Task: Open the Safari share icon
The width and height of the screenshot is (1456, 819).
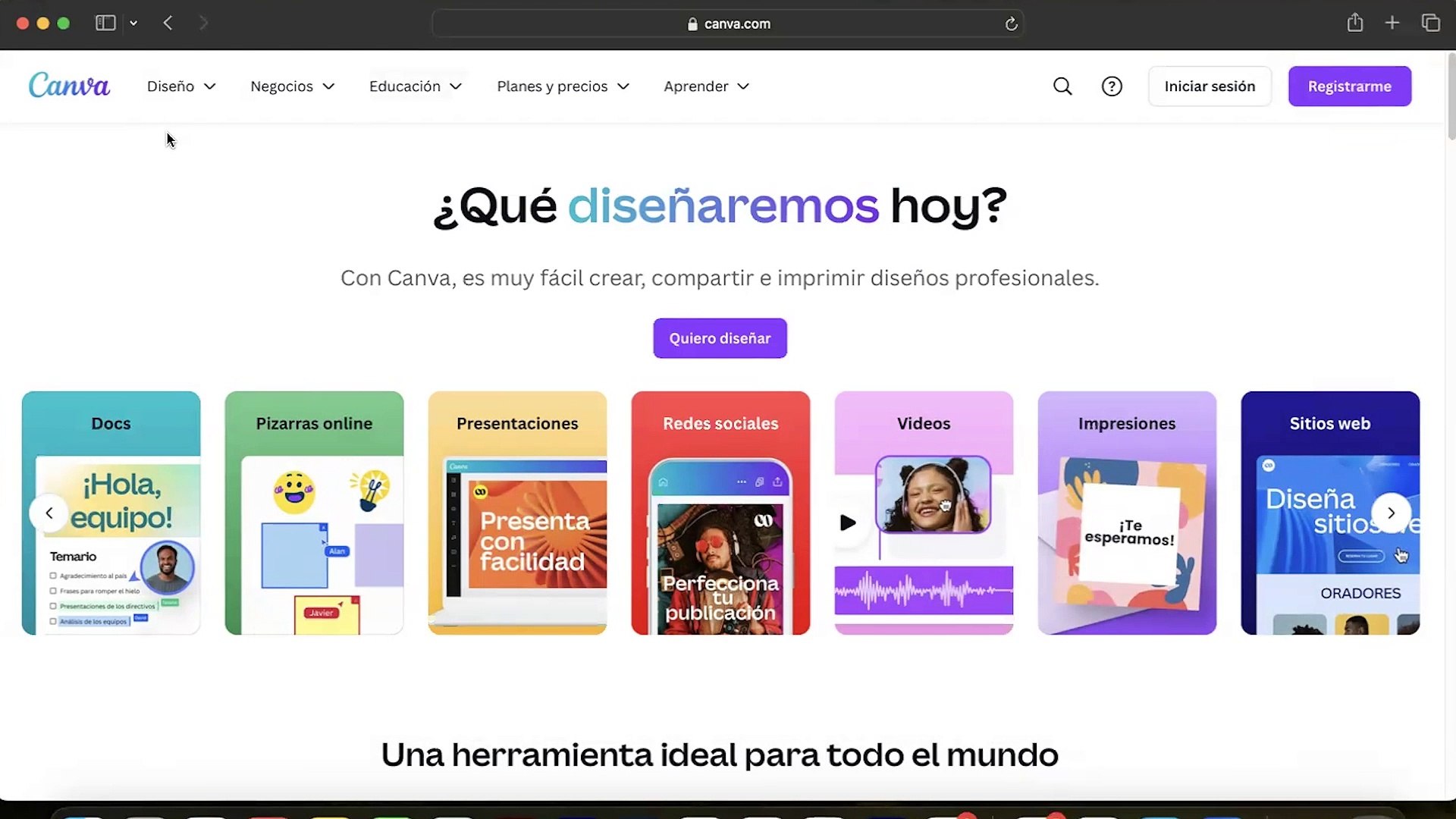Action: [1355, 23]
